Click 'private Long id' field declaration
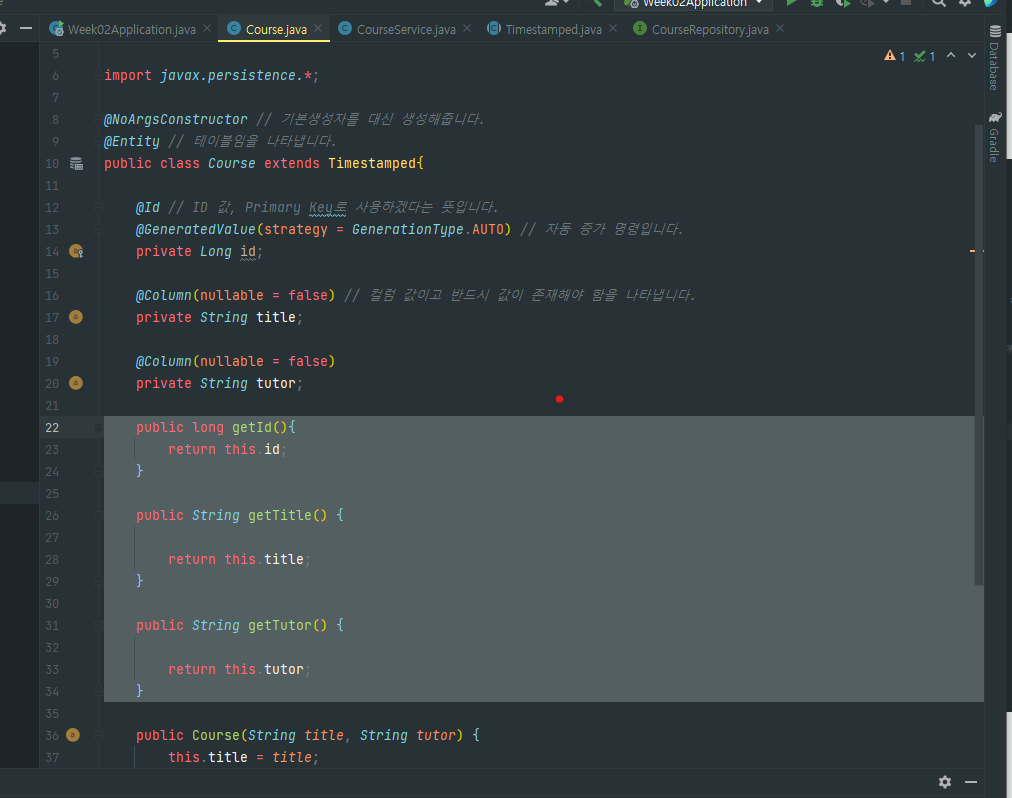 pyautogui.click(x=199, y=251)
